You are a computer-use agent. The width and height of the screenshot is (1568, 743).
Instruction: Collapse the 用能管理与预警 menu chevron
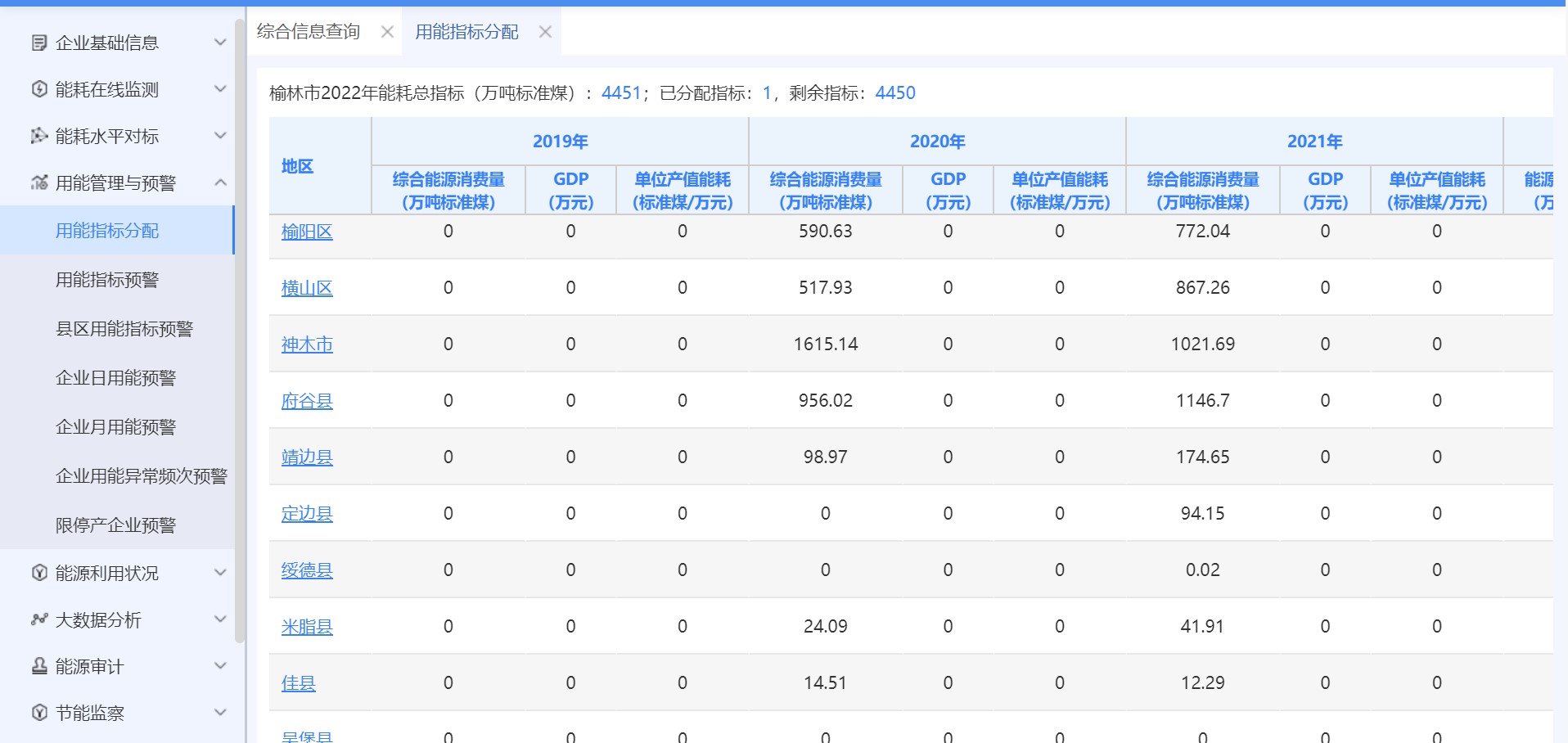coord(219,182)
